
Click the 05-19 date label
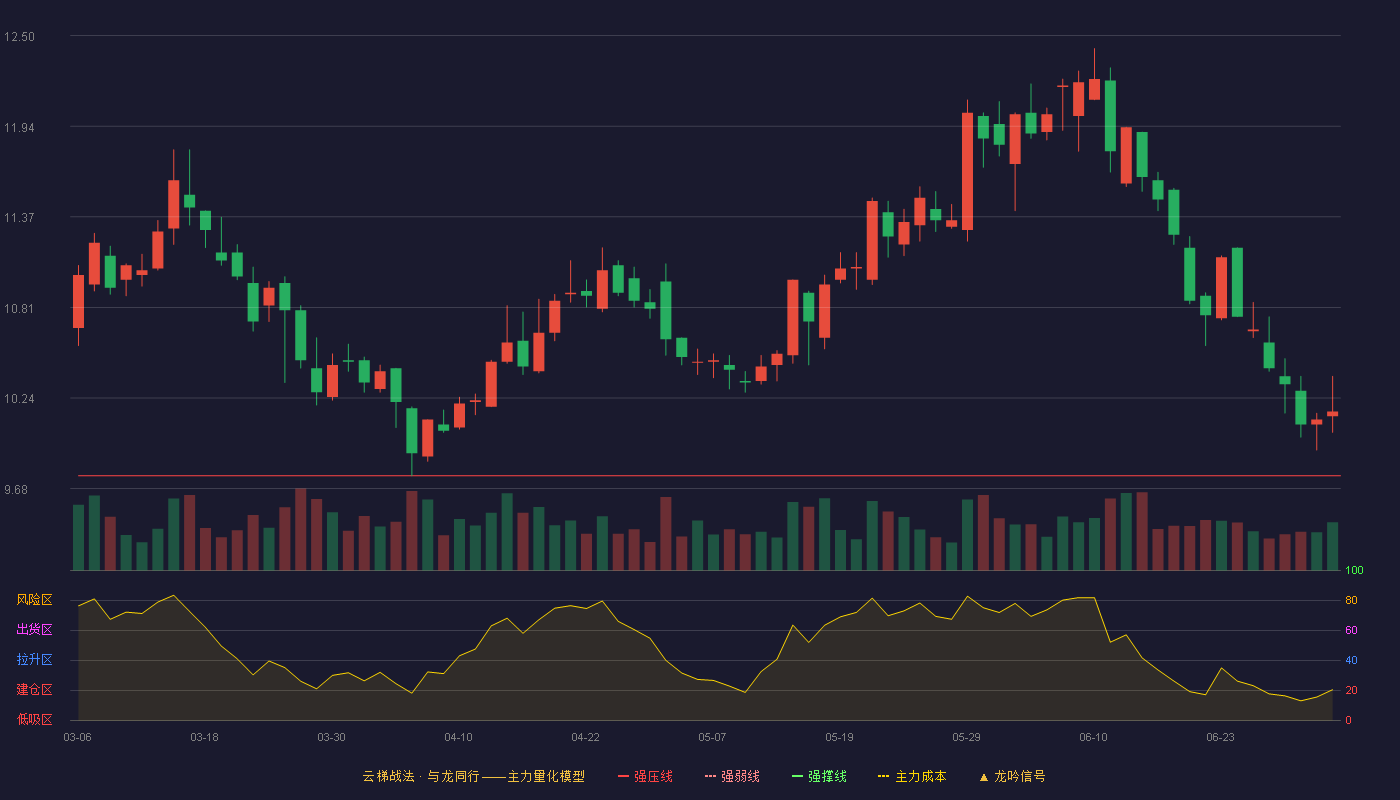(839, 737)
